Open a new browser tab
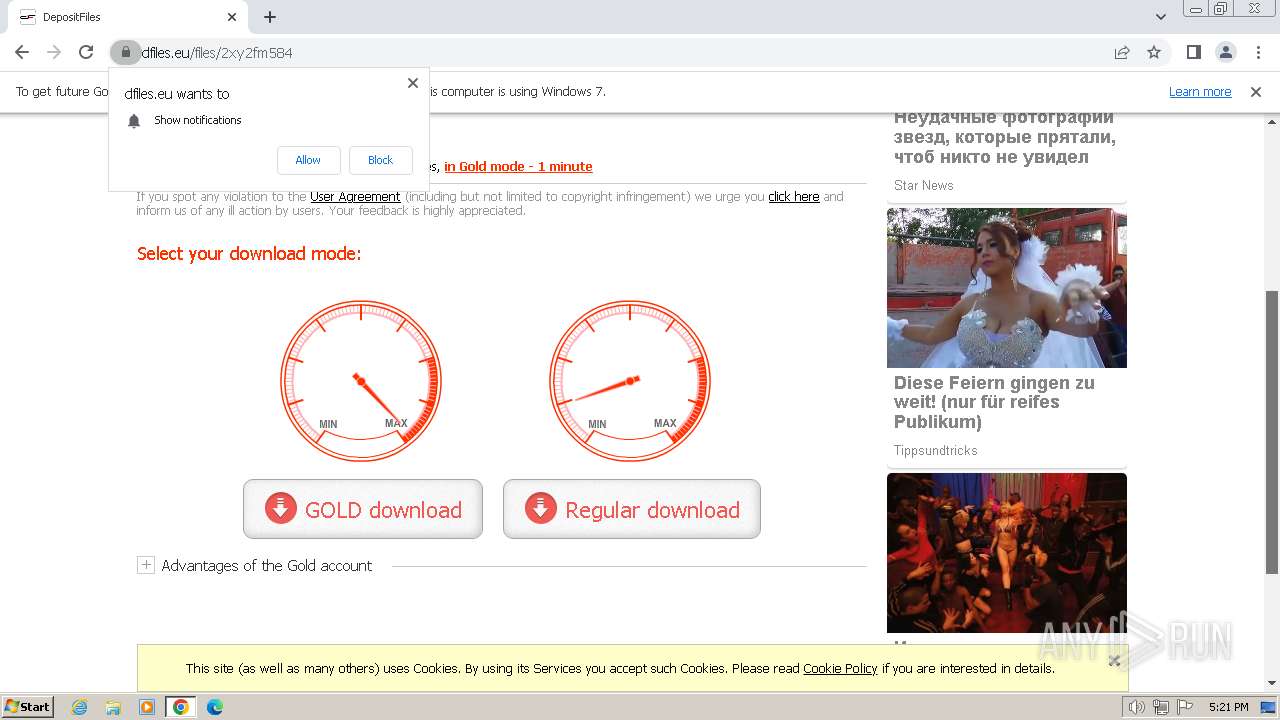 (270, 17)
